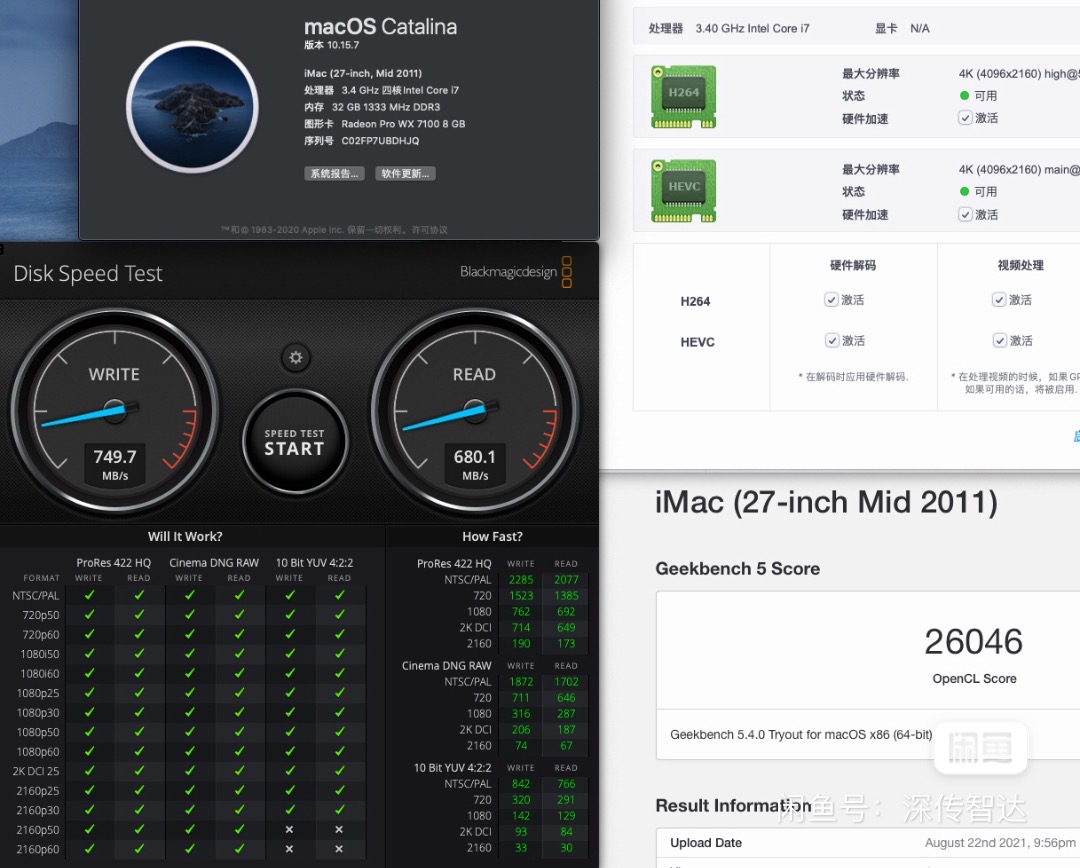
Task: Click NTSC/PAL ProRes 422 HQ write checkmark
Action: click(x=90, y=595)
